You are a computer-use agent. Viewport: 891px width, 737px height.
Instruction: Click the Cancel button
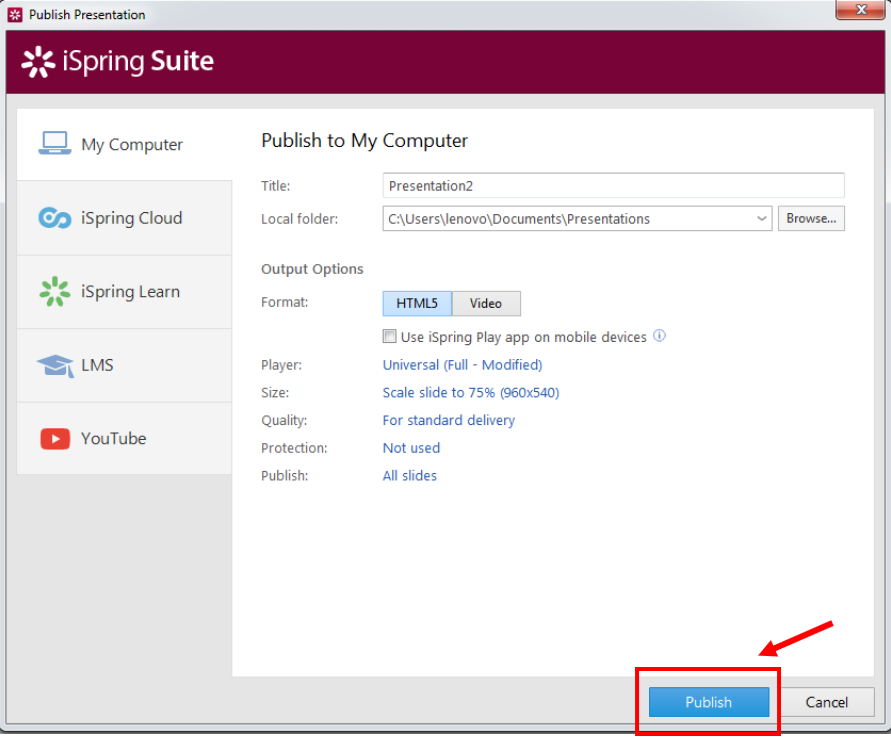827,702
